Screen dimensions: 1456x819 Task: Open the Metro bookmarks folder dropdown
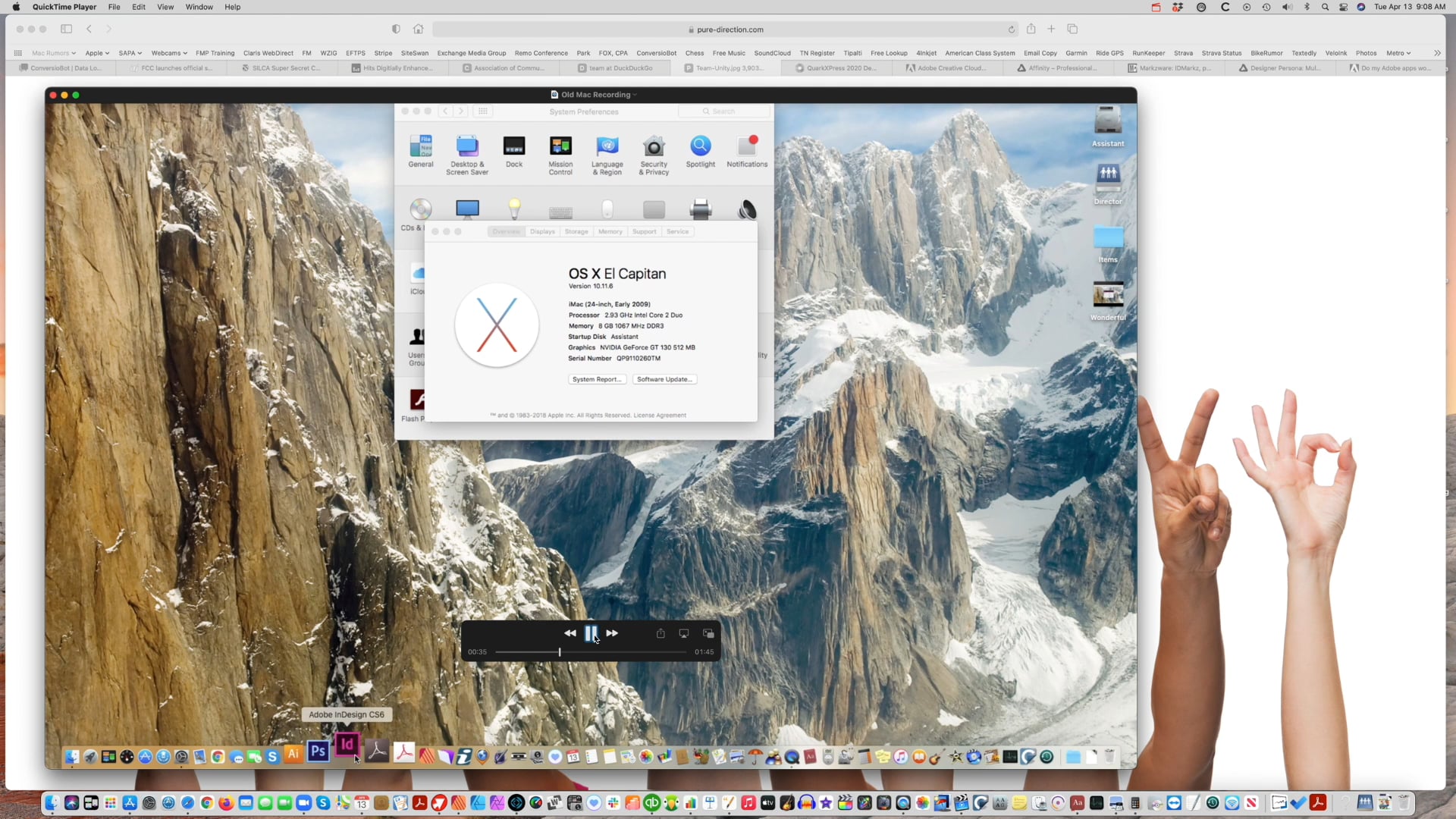[1398, 53]
